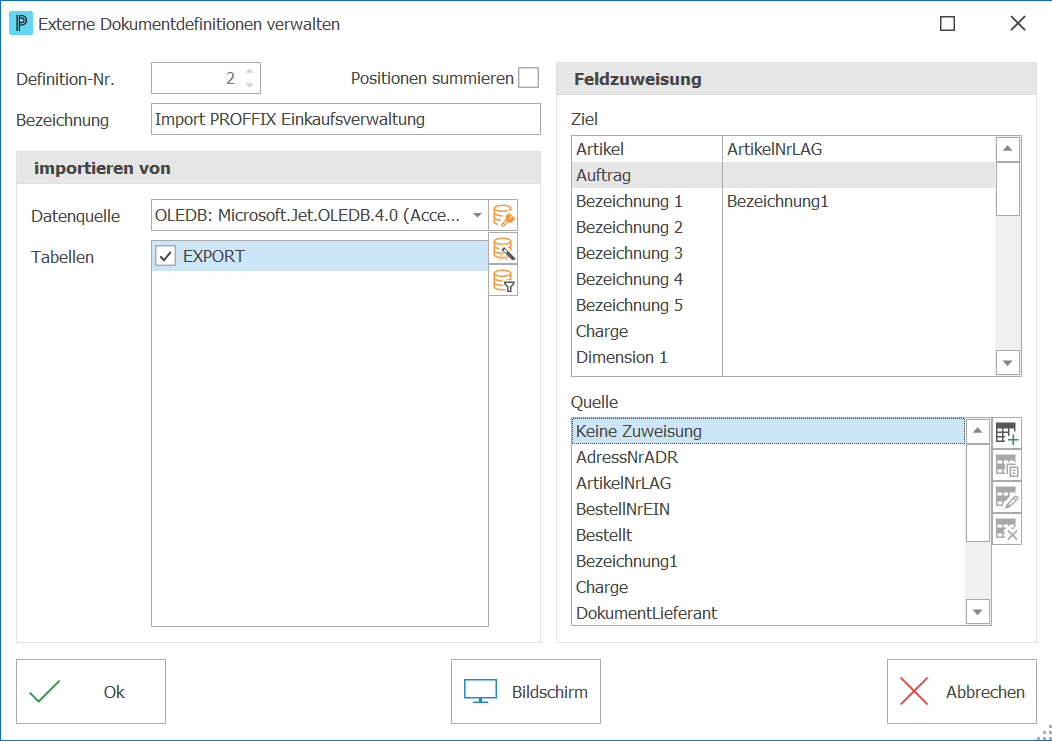The height and width of the screenshot is (741, 1052).
Task: Select DokumentLieferant in Quelle list
Action: (x=768, y=613)
